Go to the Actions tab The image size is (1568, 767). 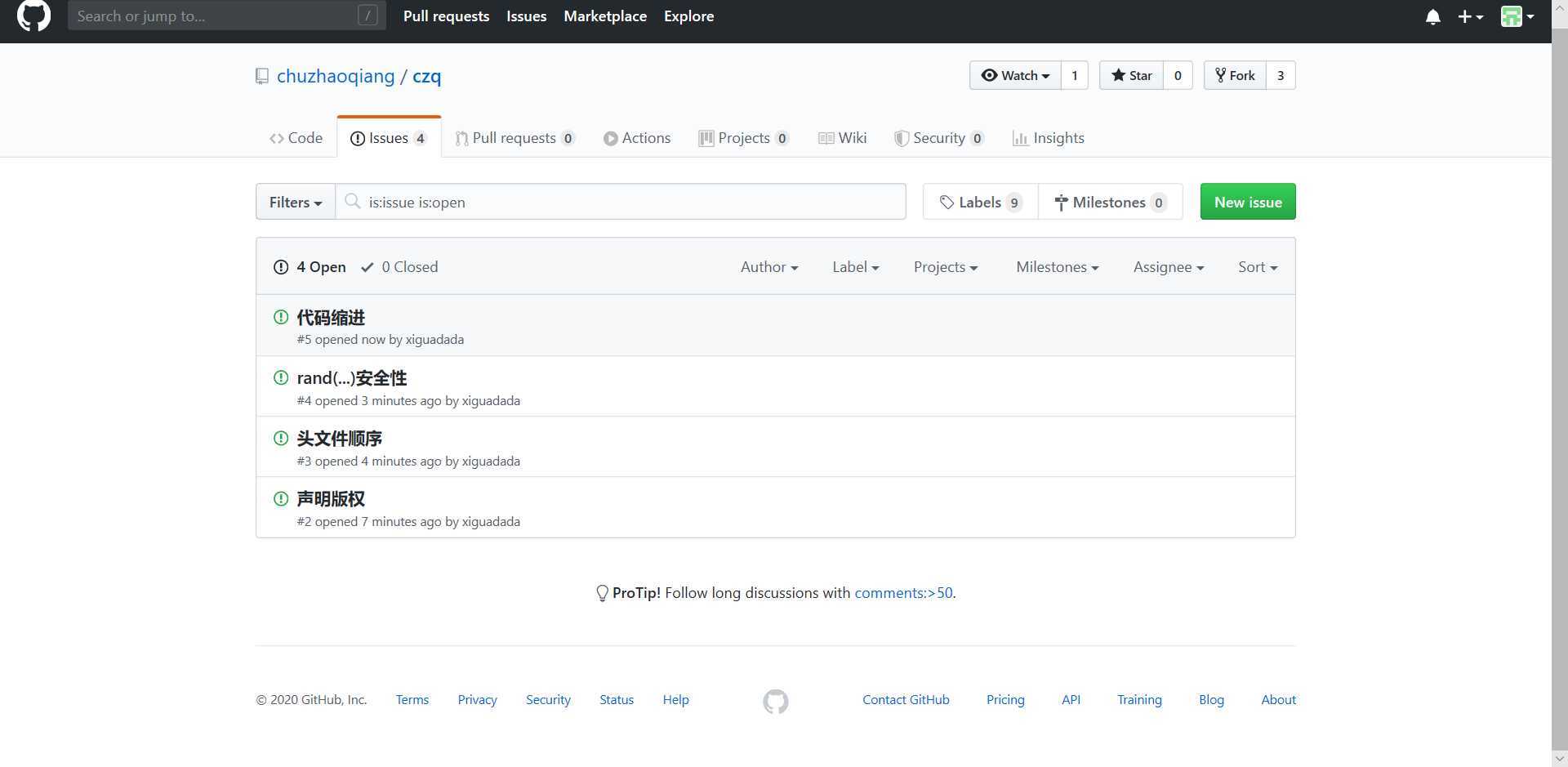click(x=637, y=138)
